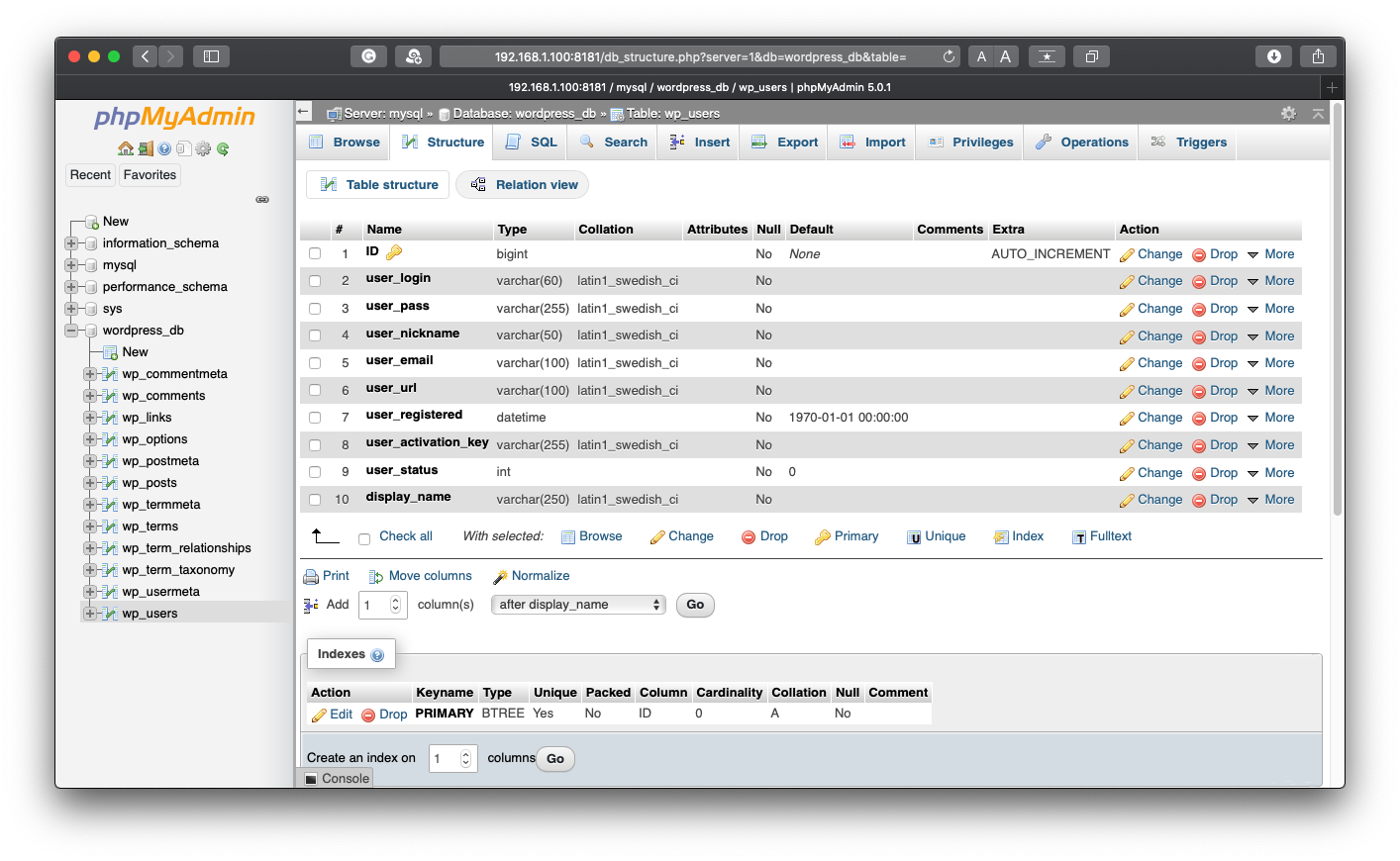This screenshot has width=1400, height=861.
Task: Click Move columns icon
Action: pyautogui.click(x=376, y=577)
